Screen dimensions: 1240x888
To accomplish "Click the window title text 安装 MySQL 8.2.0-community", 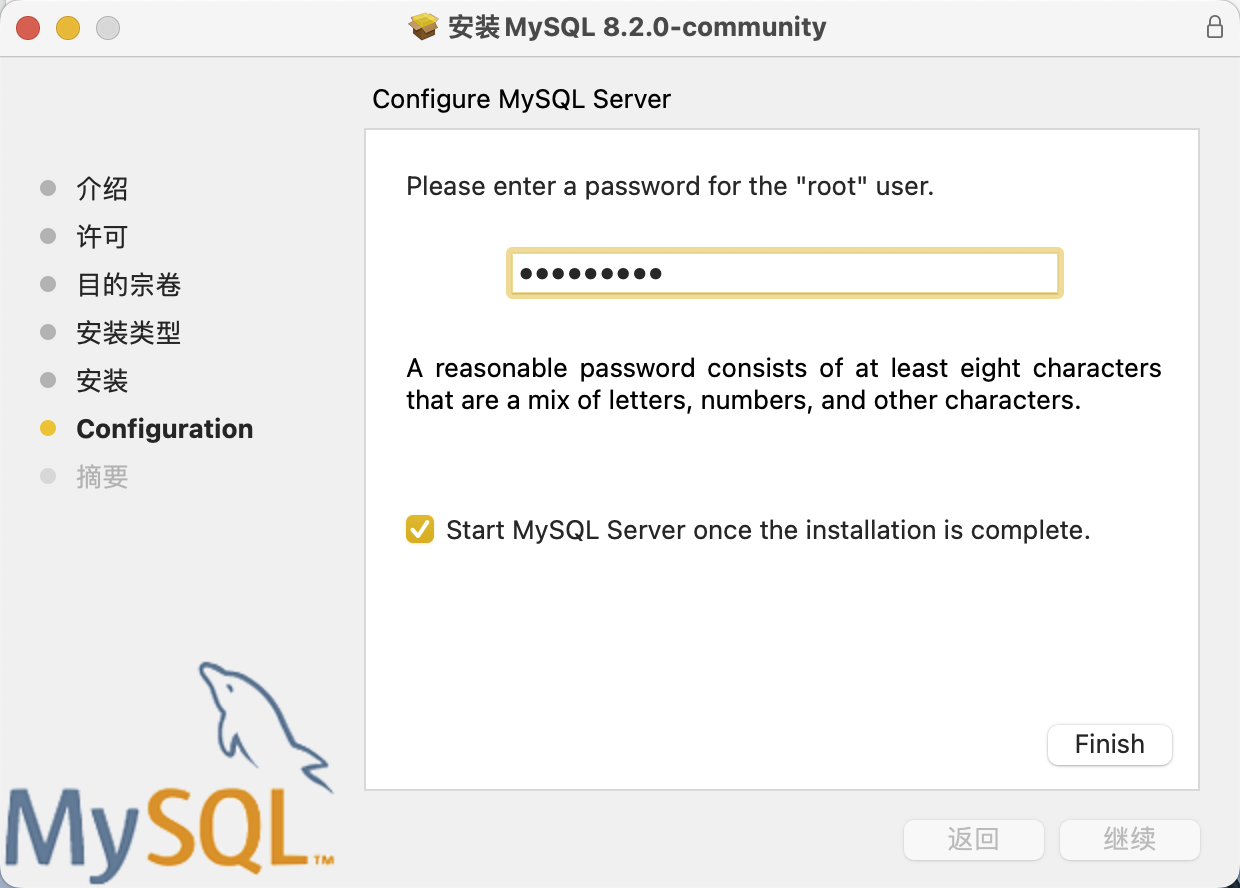I will point(637,27).
